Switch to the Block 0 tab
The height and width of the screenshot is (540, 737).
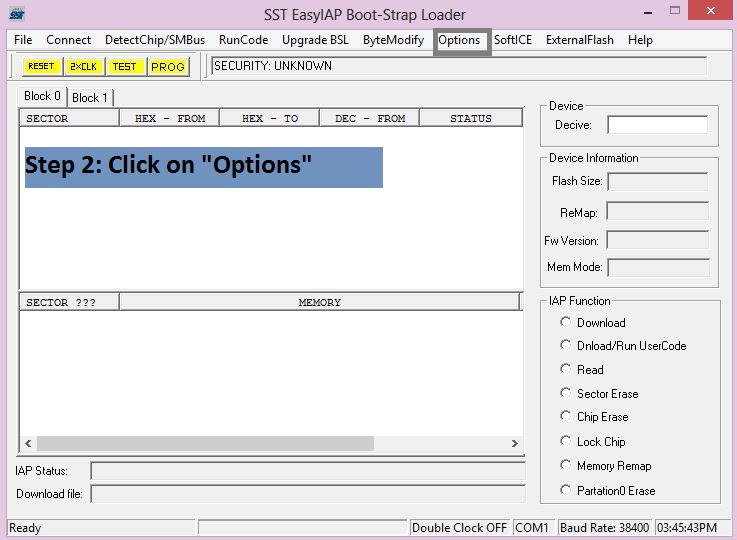pos(42,96)
